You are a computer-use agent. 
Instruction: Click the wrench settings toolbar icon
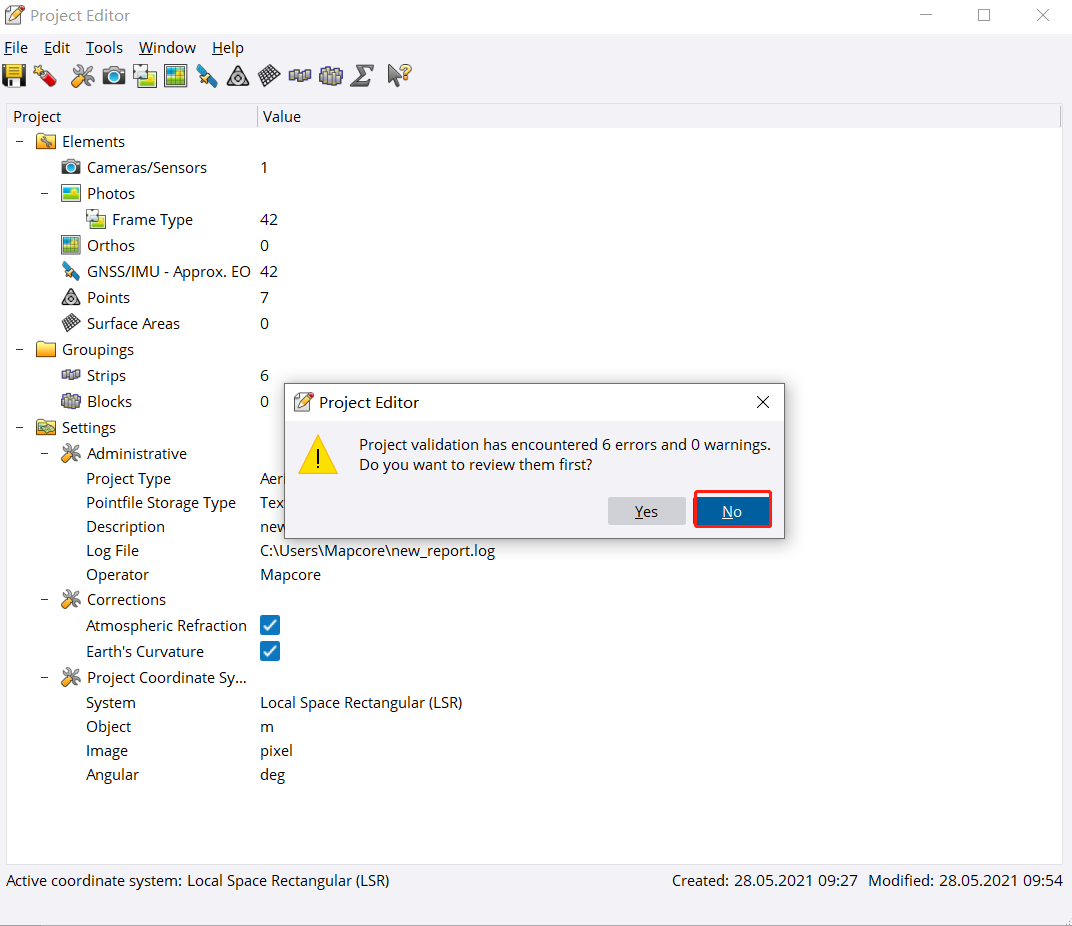coord(82,75)
